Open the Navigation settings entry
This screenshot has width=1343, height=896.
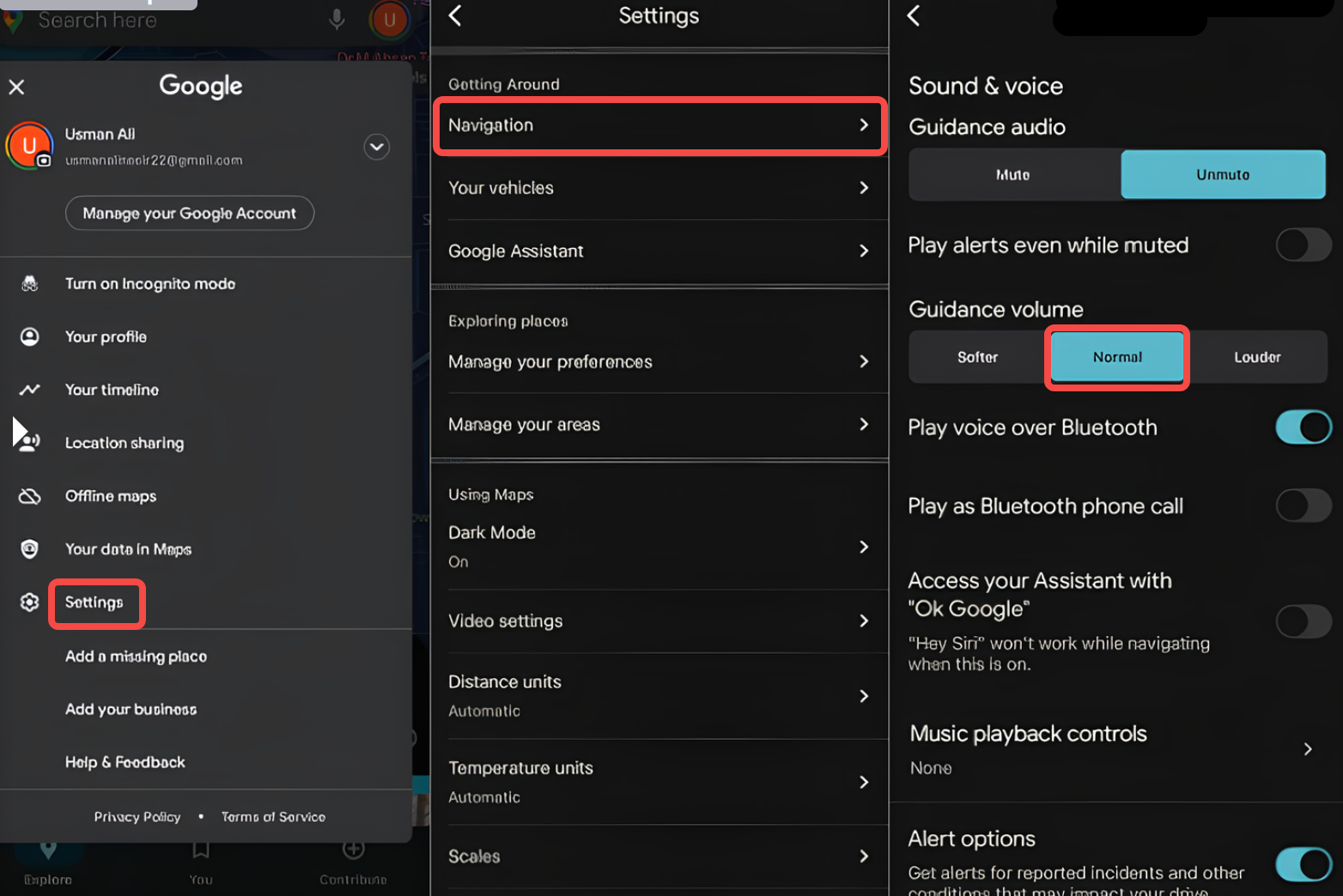tap(659, 125)
